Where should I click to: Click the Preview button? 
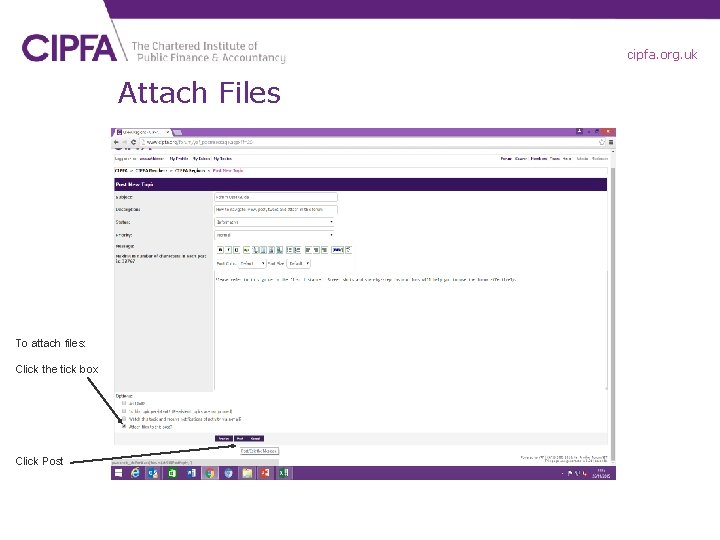(224, 439)
